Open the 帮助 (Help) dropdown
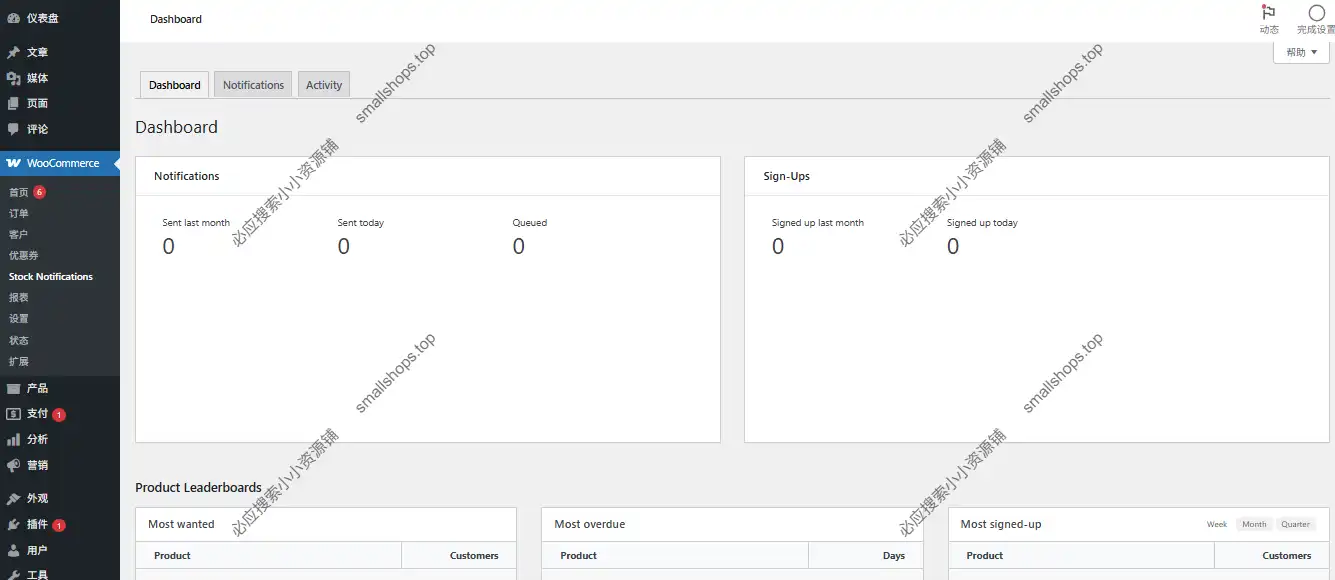This screenshot has width=1335, height=580. click(1300, 51)
